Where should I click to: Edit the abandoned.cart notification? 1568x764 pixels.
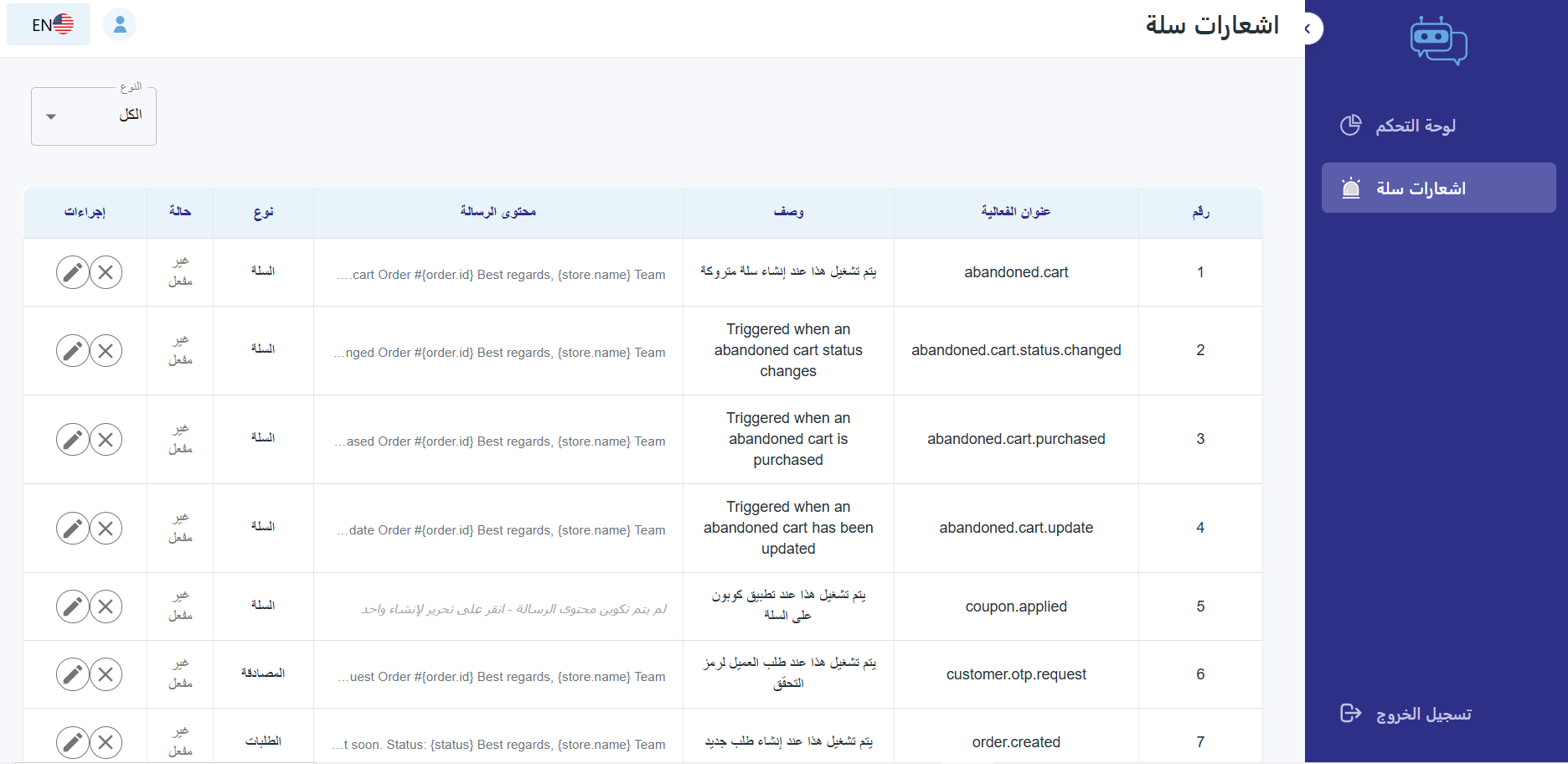point(73,272)
